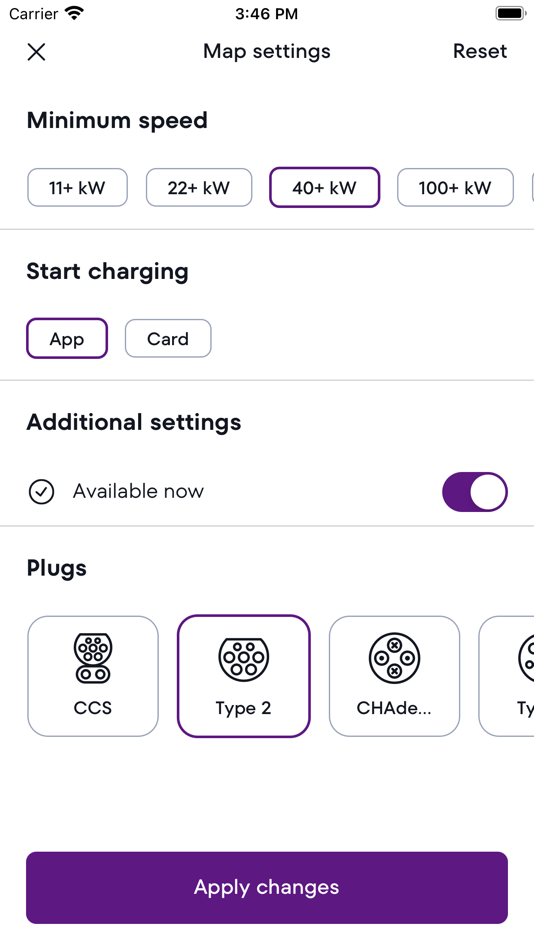Tap the Wi-Fi icon in status bar
This screenshot has width=534, height=950.
(x=75, y=13)
